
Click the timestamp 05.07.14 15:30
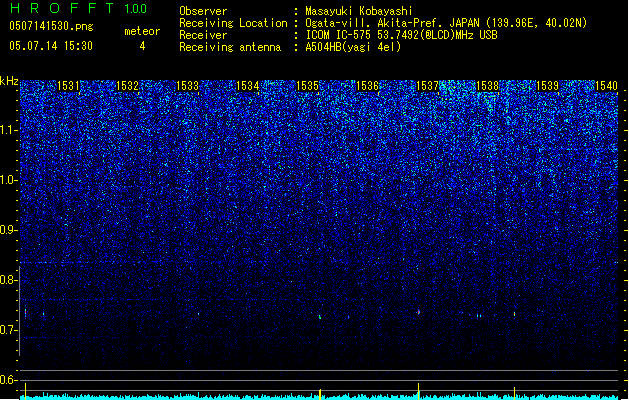[x=51, y=46]
